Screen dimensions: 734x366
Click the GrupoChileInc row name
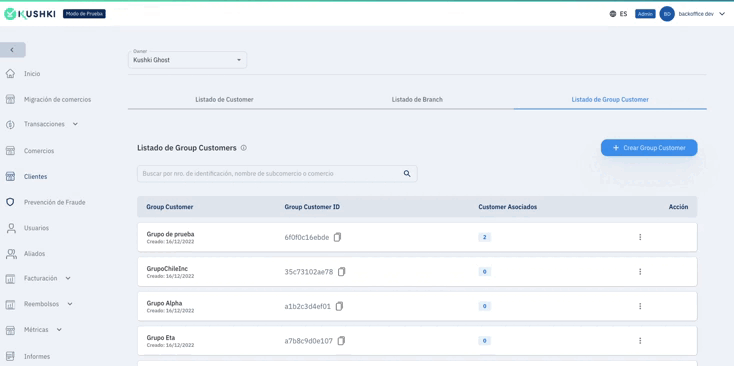pyautogui.click(x=167, y=269)
